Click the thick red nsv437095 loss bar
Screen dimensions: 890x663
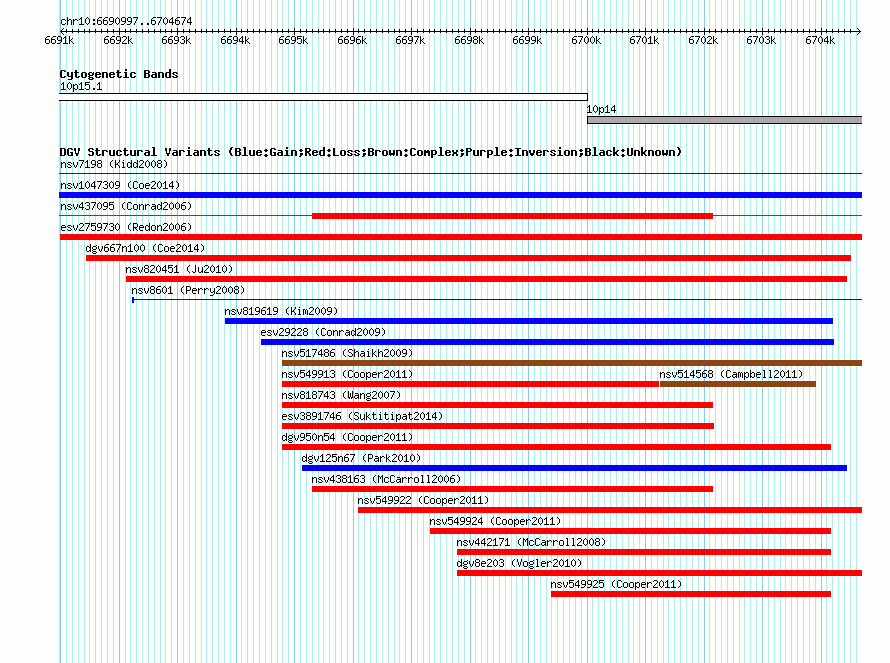click(x=513, y=216)
